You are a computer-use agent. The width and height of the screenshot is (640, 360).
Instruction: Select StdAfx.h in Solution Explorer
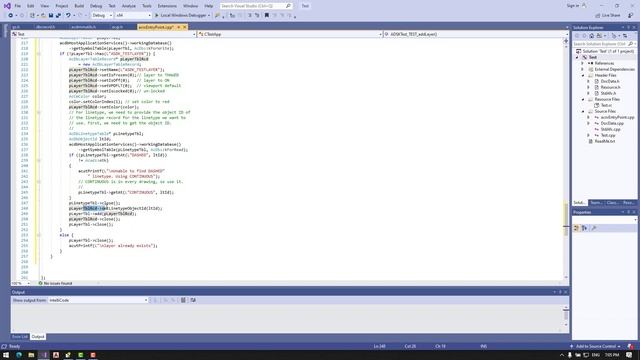[x=608, y=93]
